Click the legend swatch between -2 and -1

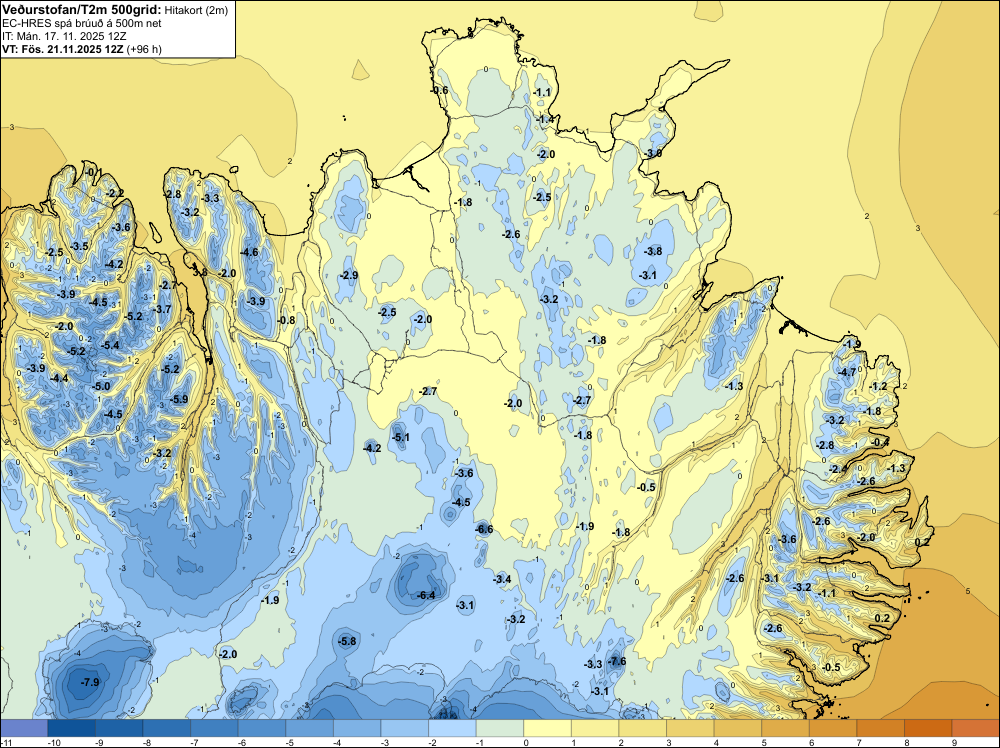click(x=452, y=728)
